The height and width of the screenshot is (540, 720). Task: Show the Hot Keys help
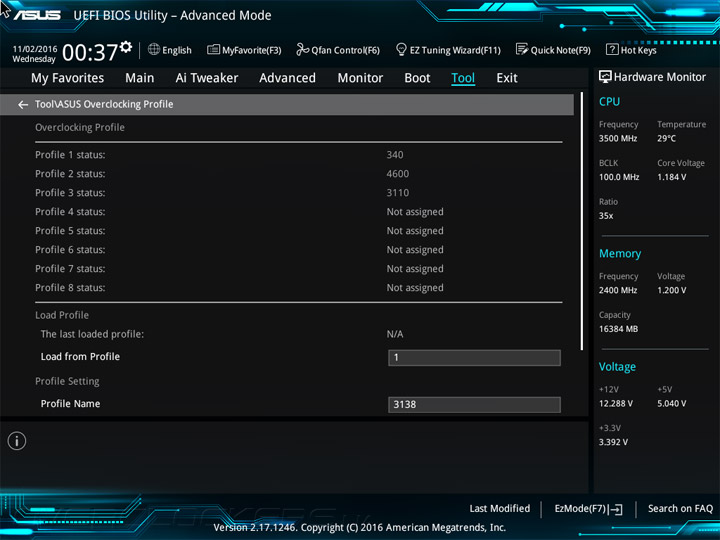pos(631,50)
